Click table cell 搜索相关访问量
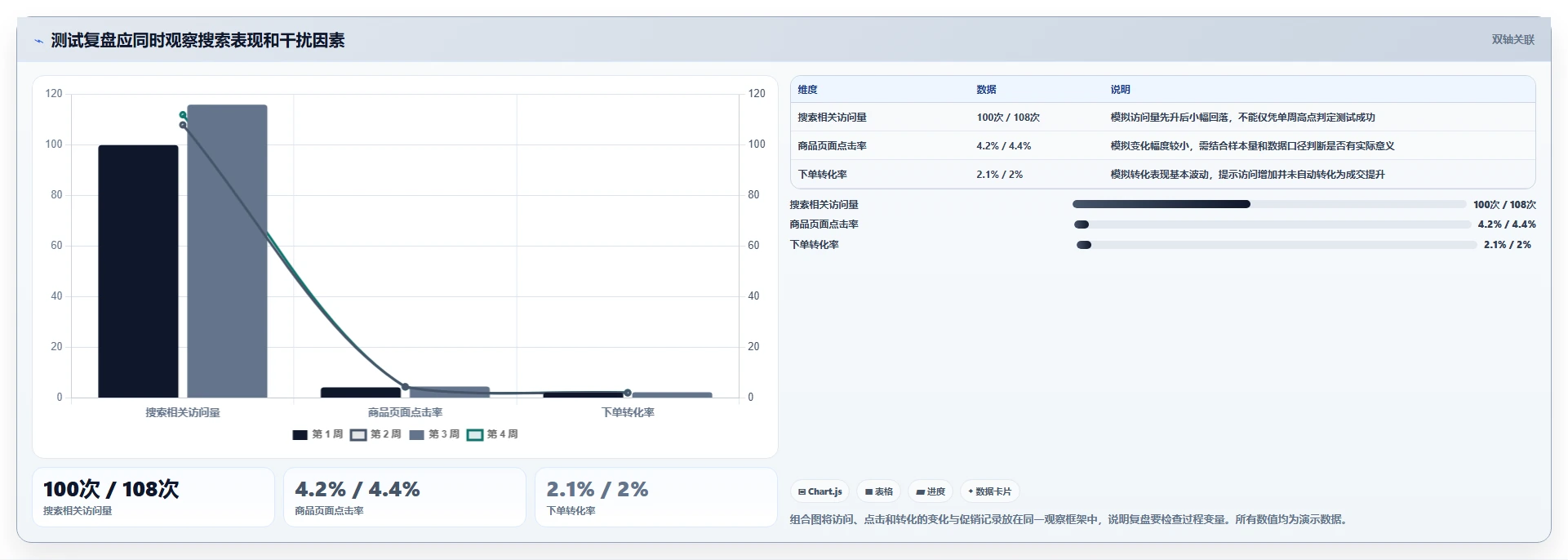 pyautogui.click(x=832, y=118)
